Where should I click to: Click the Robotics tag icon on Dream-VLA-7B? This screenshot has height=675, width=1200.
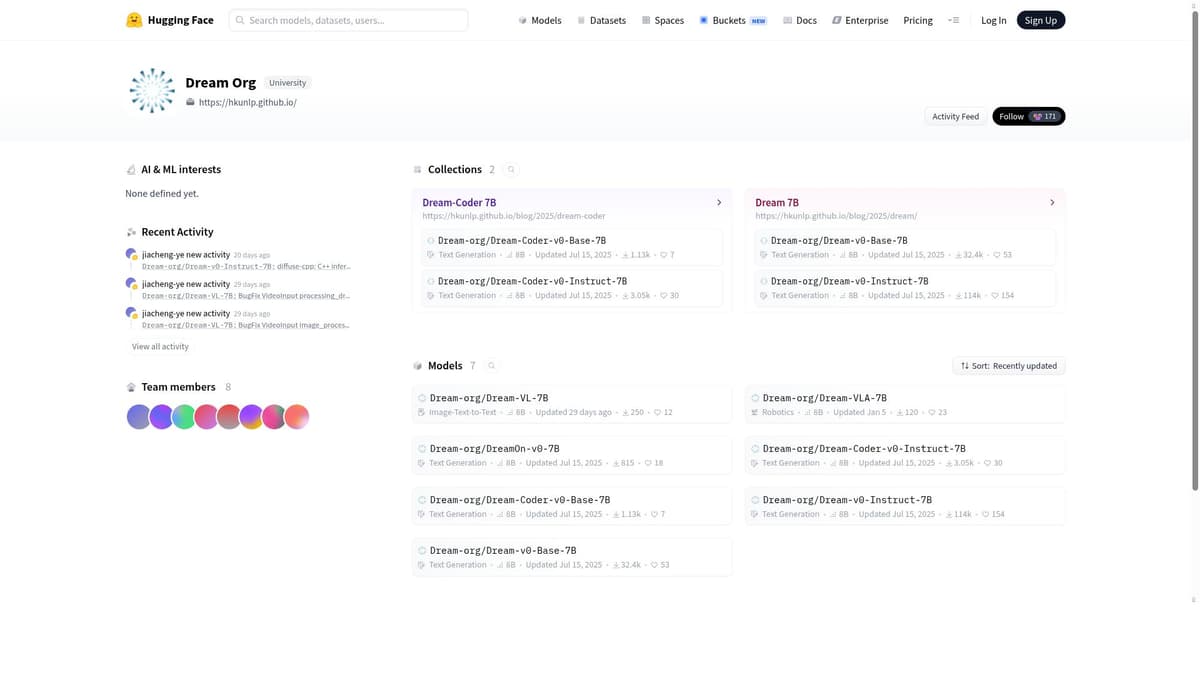(755, 412)
